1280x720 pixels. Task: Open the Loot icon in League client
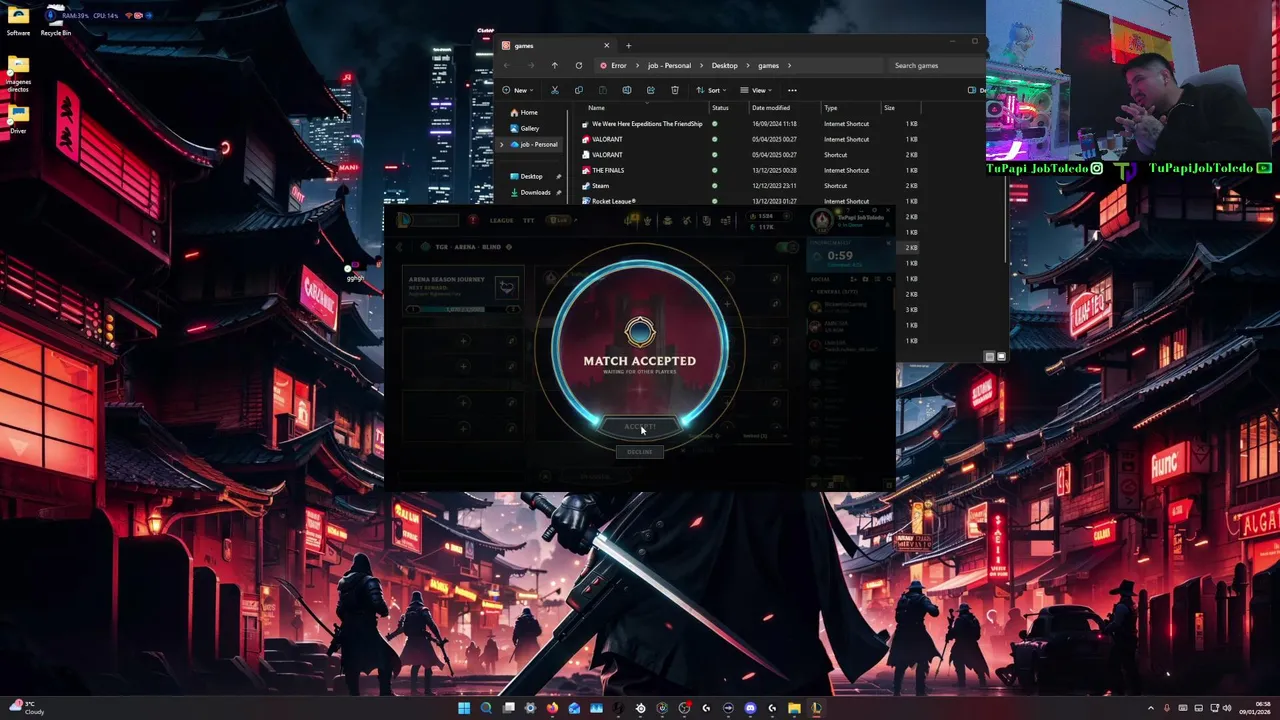(x=687, y=220)
